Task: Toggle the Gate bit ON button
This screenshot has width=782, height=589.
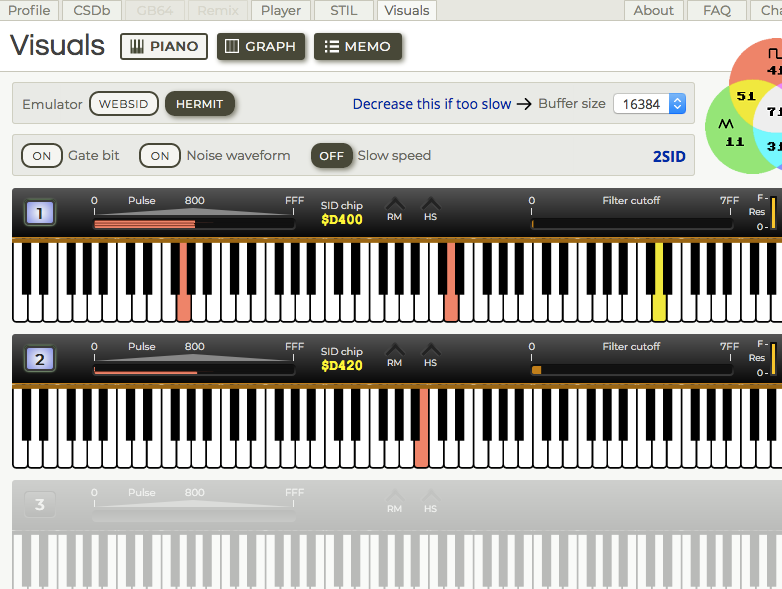Action: tap(42, 156)
